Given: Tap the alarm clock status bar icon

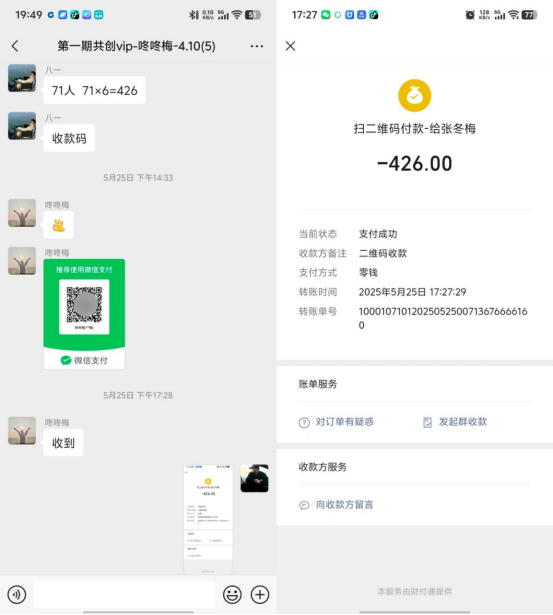Looking at the screenshot, I should pyautogui.click(x=470, y=15).
